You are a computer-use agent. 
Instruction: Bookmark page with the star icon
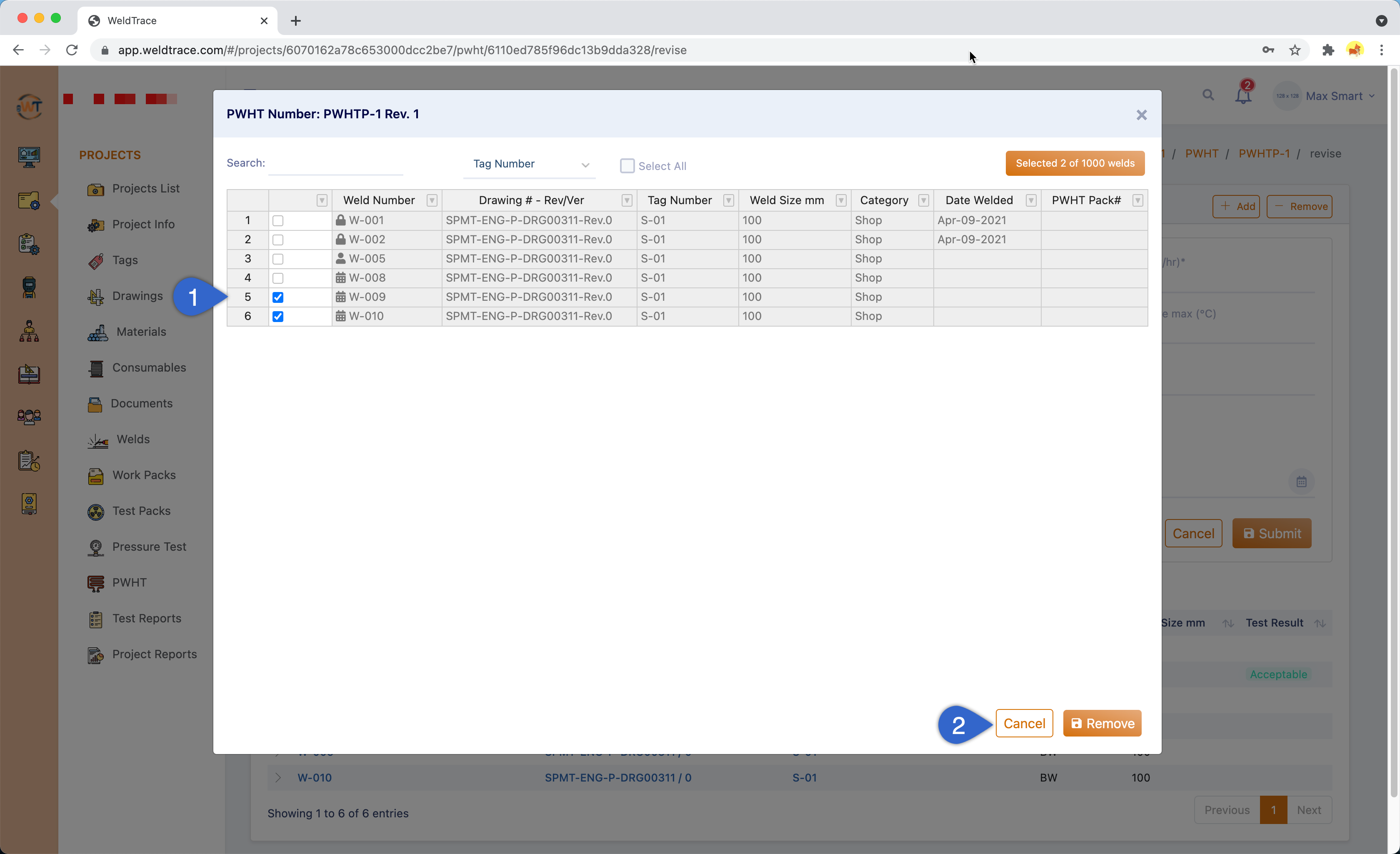click(x=1295, y=50)
